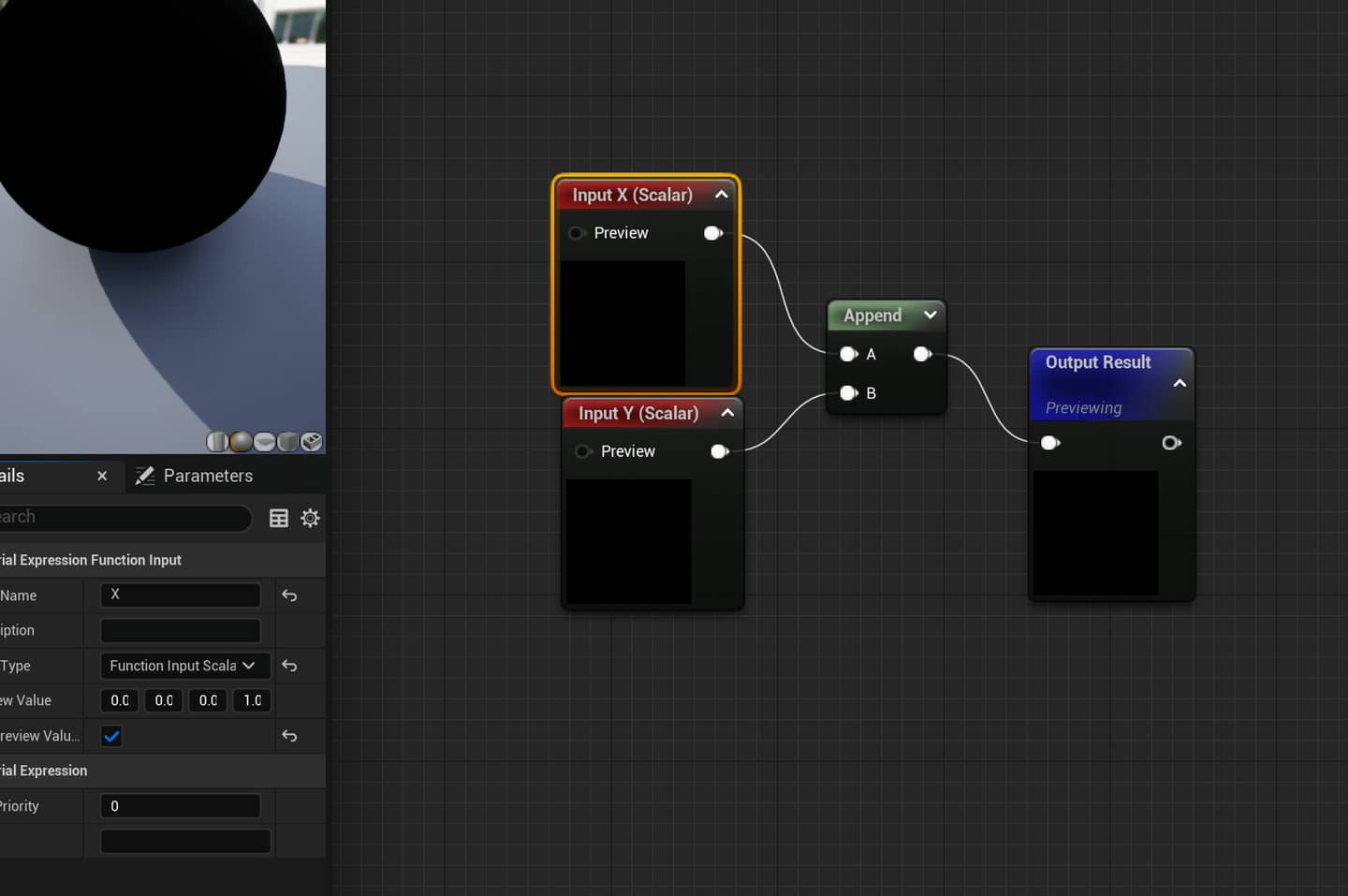Switch preview mesh to plane
This screenshot has height=896, width=1348.
pyautogui.click(x=265, y=441)
